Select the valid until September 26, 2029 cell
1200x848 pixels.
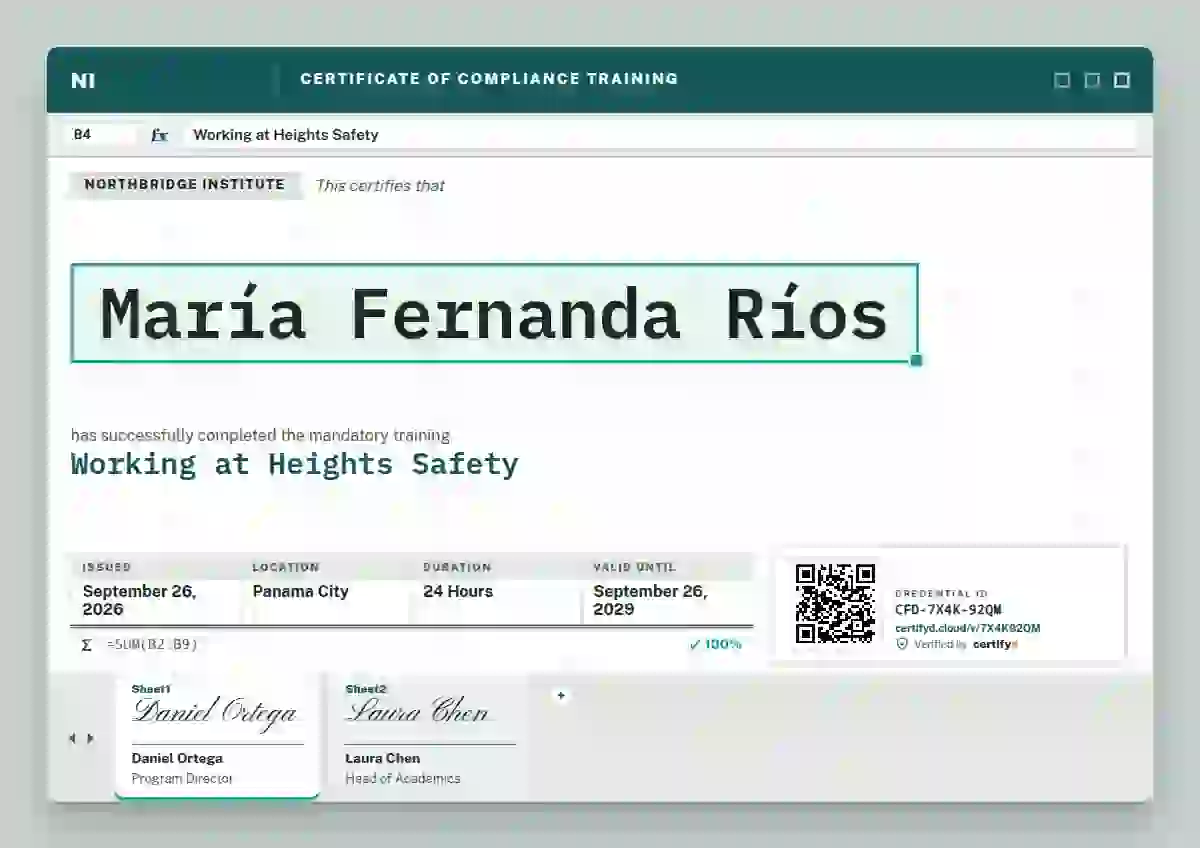[651, 600]
